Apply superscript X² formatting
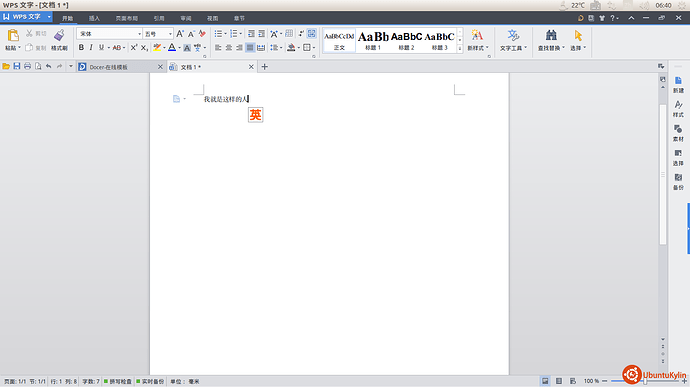 coord(134,48)
